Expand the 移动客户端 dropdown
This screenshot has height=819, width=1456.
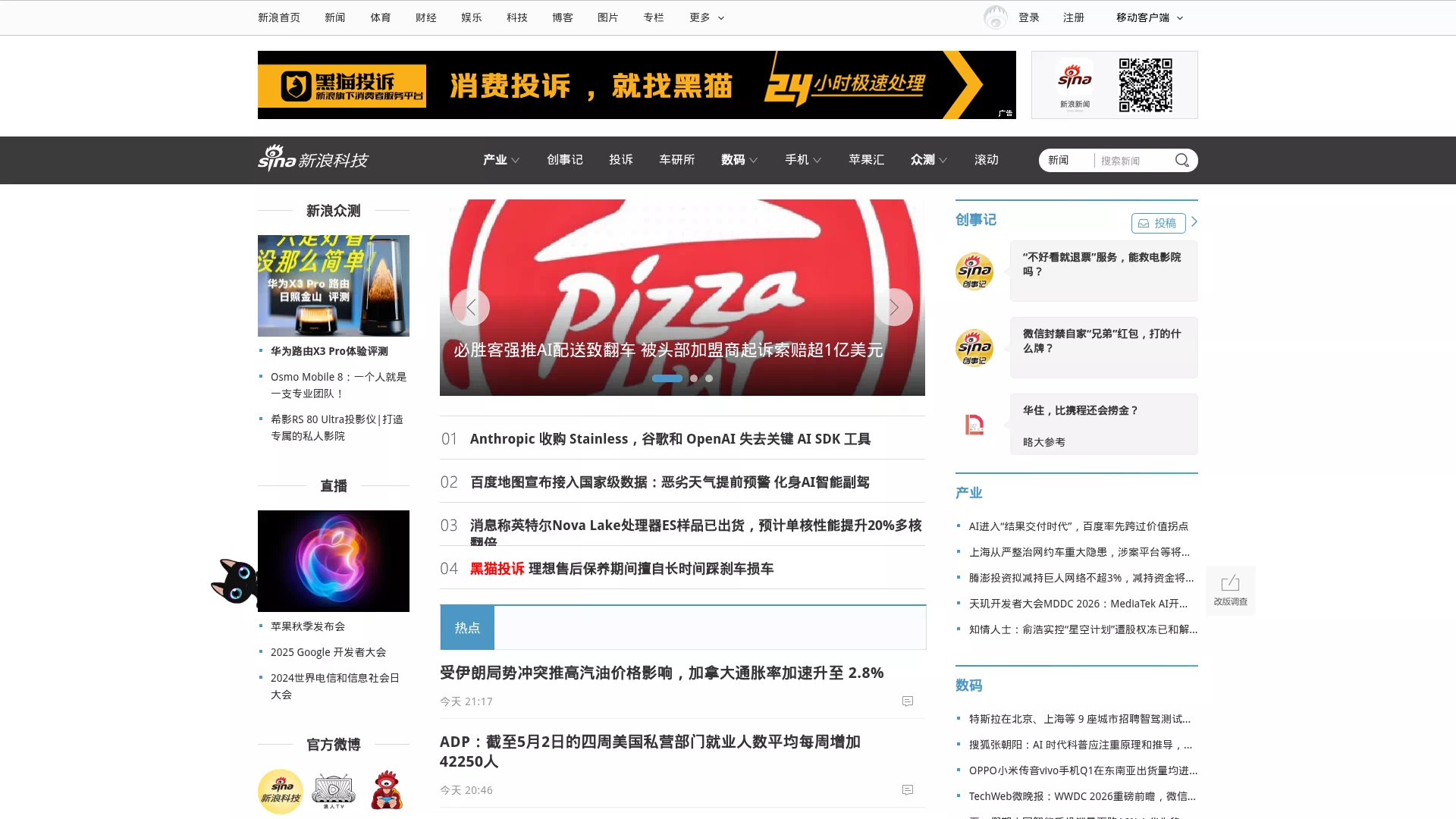[x=1149, y=17]
